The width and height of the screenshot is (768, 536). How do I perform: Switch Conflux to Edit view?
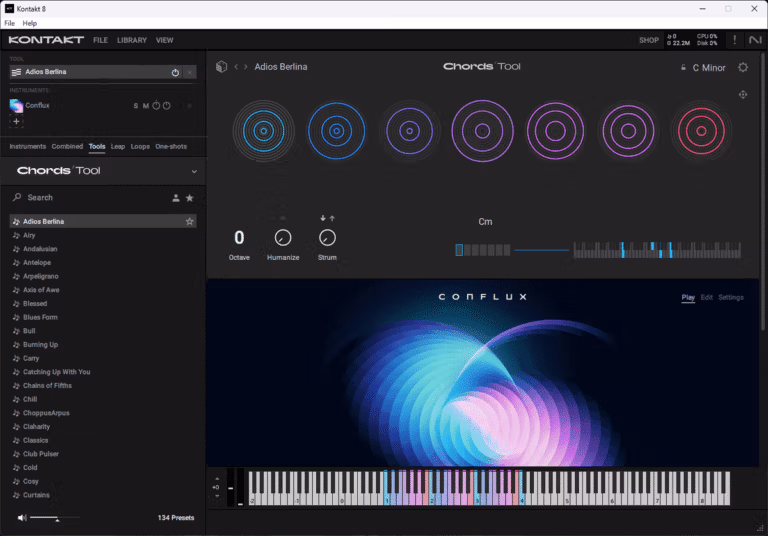[x=706, y=297]
